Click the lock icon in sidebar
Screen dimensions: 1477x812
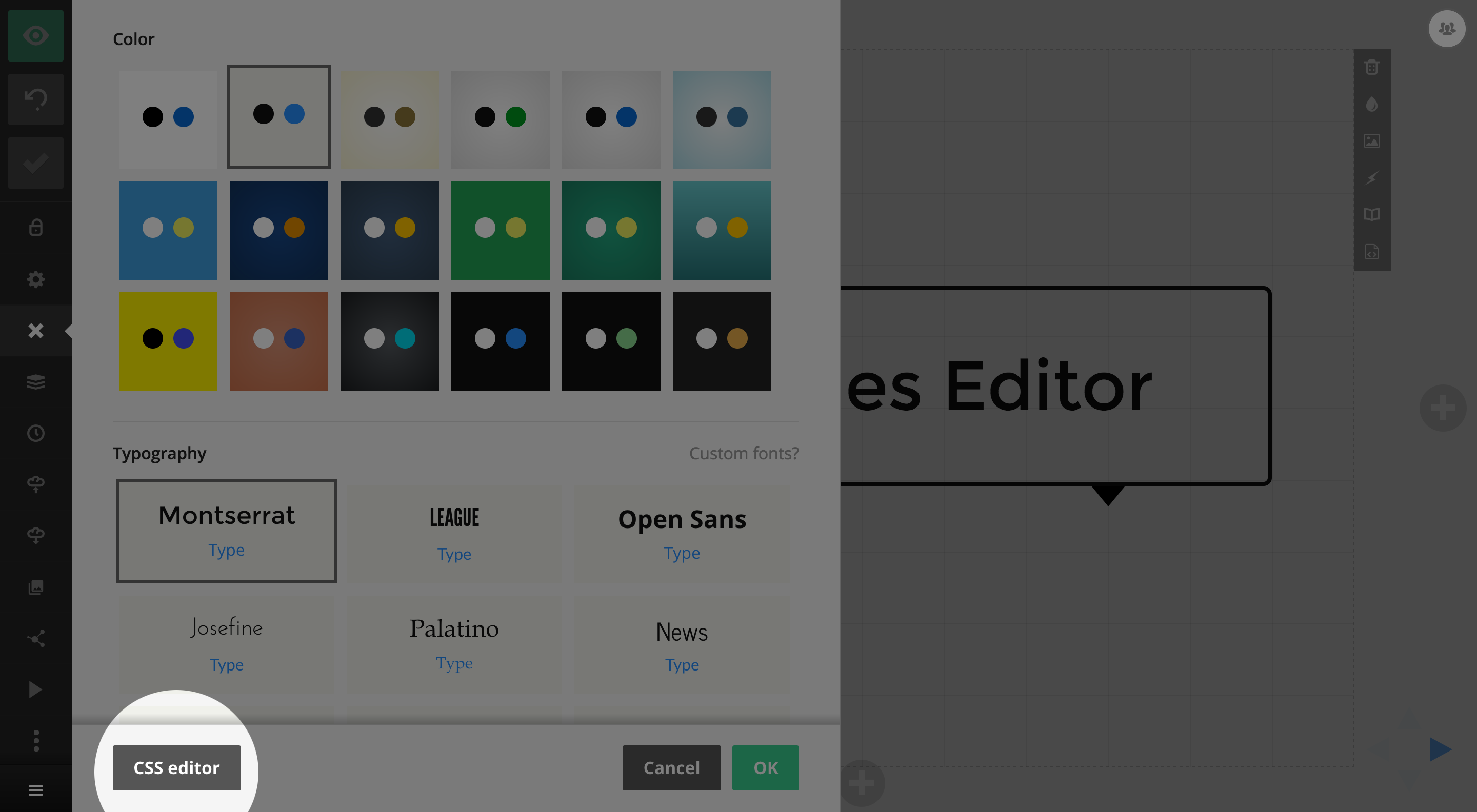36,227
